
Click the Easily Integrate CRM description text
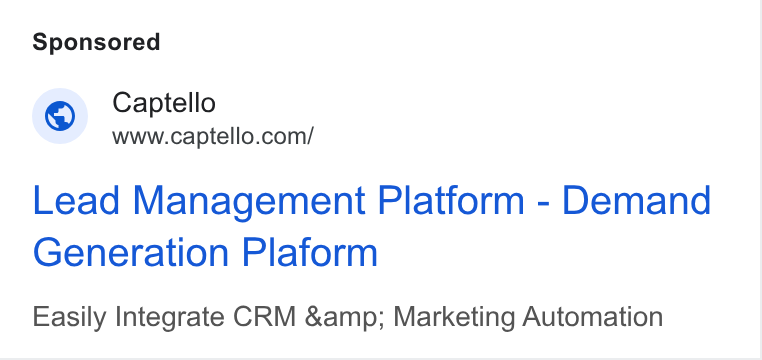pyautogui.click(x=347, y=317)
